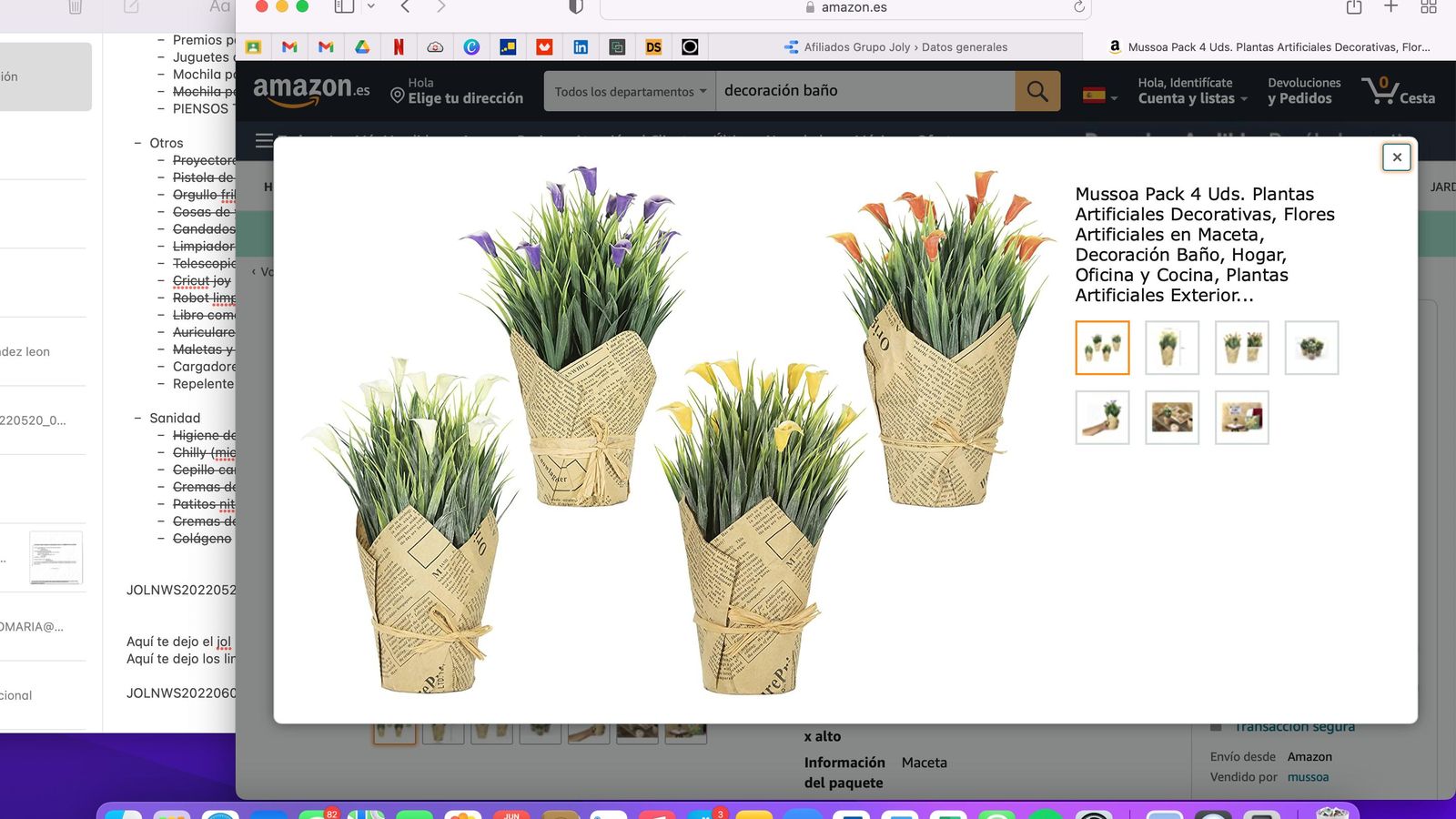
Task: Open the Todos los departamentos dropdown
Action: pos(629,91)
